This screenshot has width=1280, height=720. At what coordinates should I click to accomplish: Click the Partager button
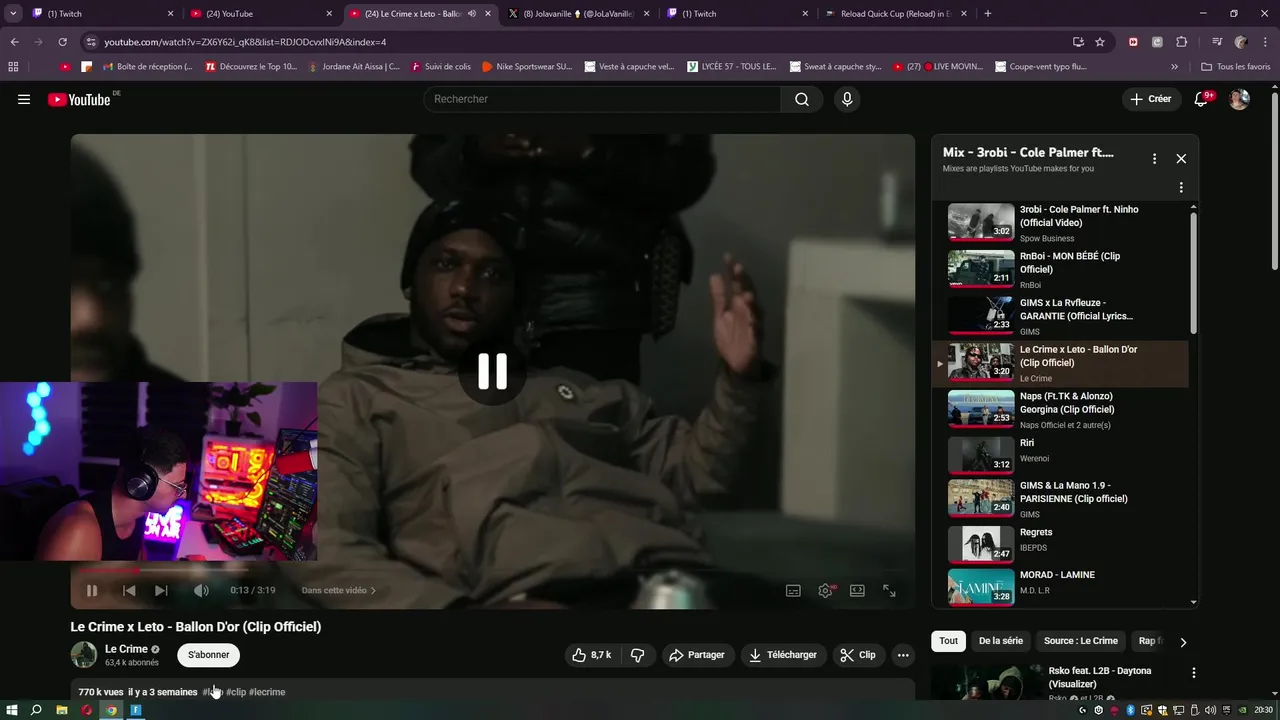[697, 655]
